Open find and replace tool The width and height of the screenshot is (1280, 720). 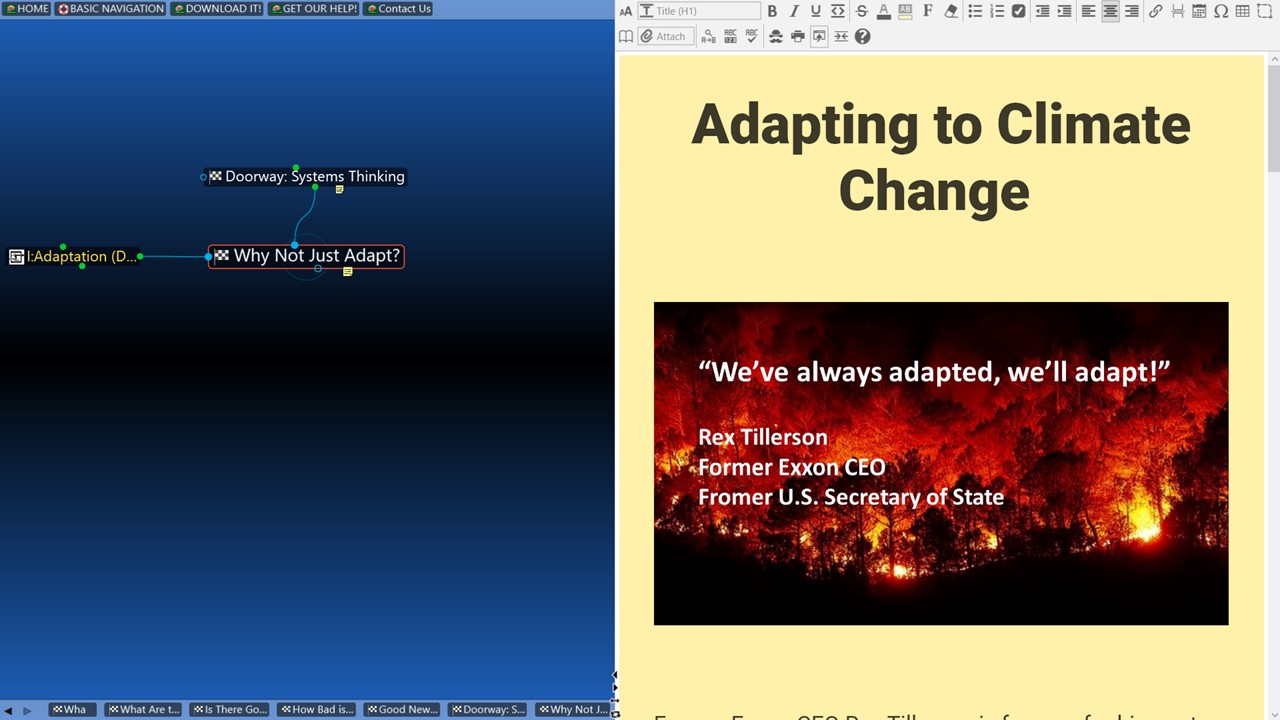pos(708,36)
